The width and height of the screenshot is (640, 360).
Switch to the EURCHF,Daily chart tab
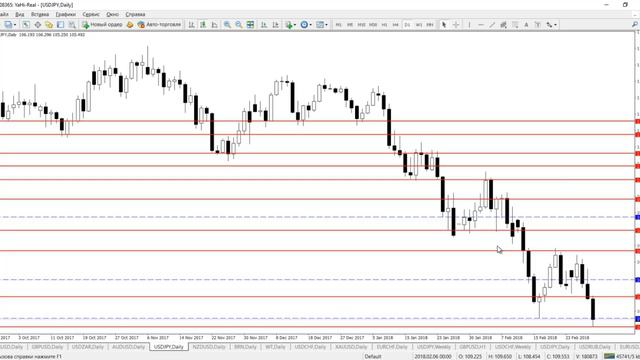[392, 347]
